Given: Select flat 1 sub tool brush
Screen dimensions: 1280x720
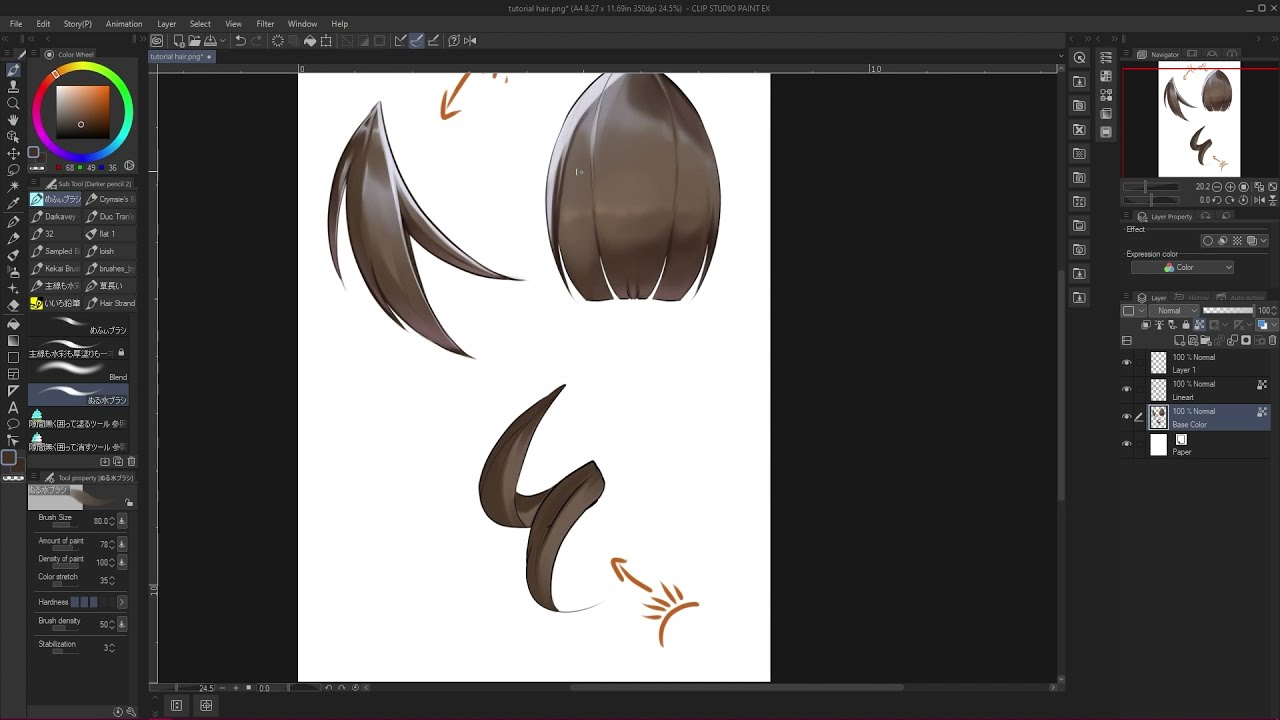Looking at the screenshot, I should tap(109, 234).
